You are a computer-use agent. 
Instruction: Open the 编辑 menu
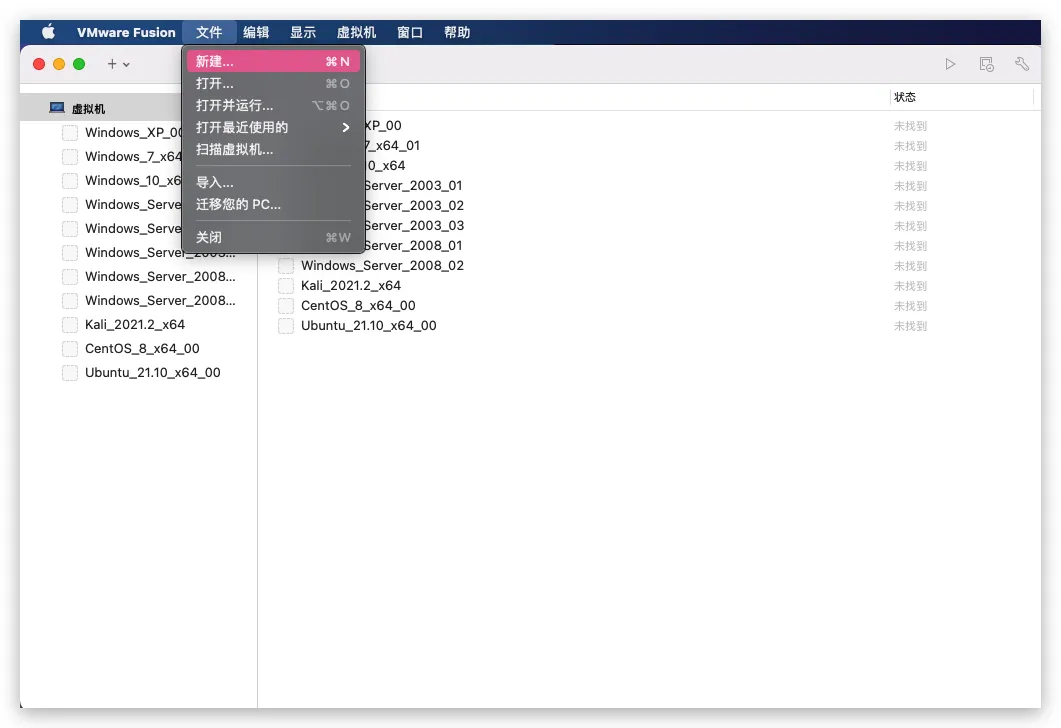coord(256,32)
